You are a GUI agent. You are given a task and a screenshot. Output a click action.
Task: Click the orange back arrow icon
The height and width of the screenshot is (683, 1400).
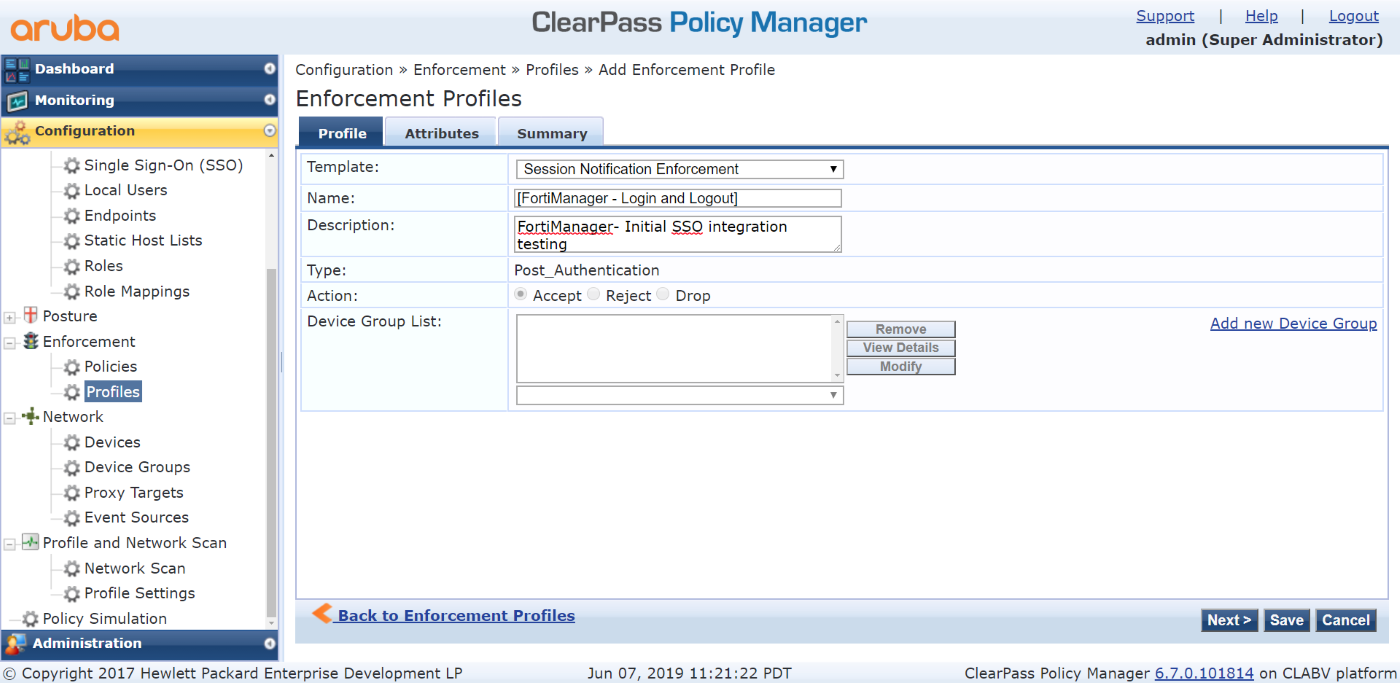(322, 613)
